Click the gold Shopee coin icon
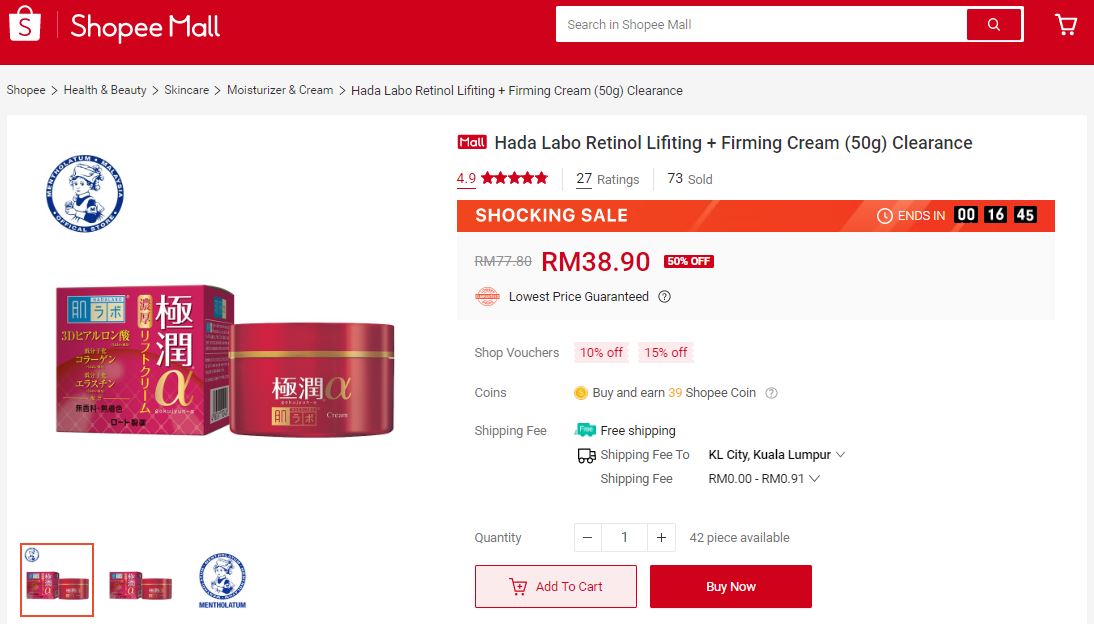The height and width of the screenshot is (624, 1094). [x=580, y=393]
